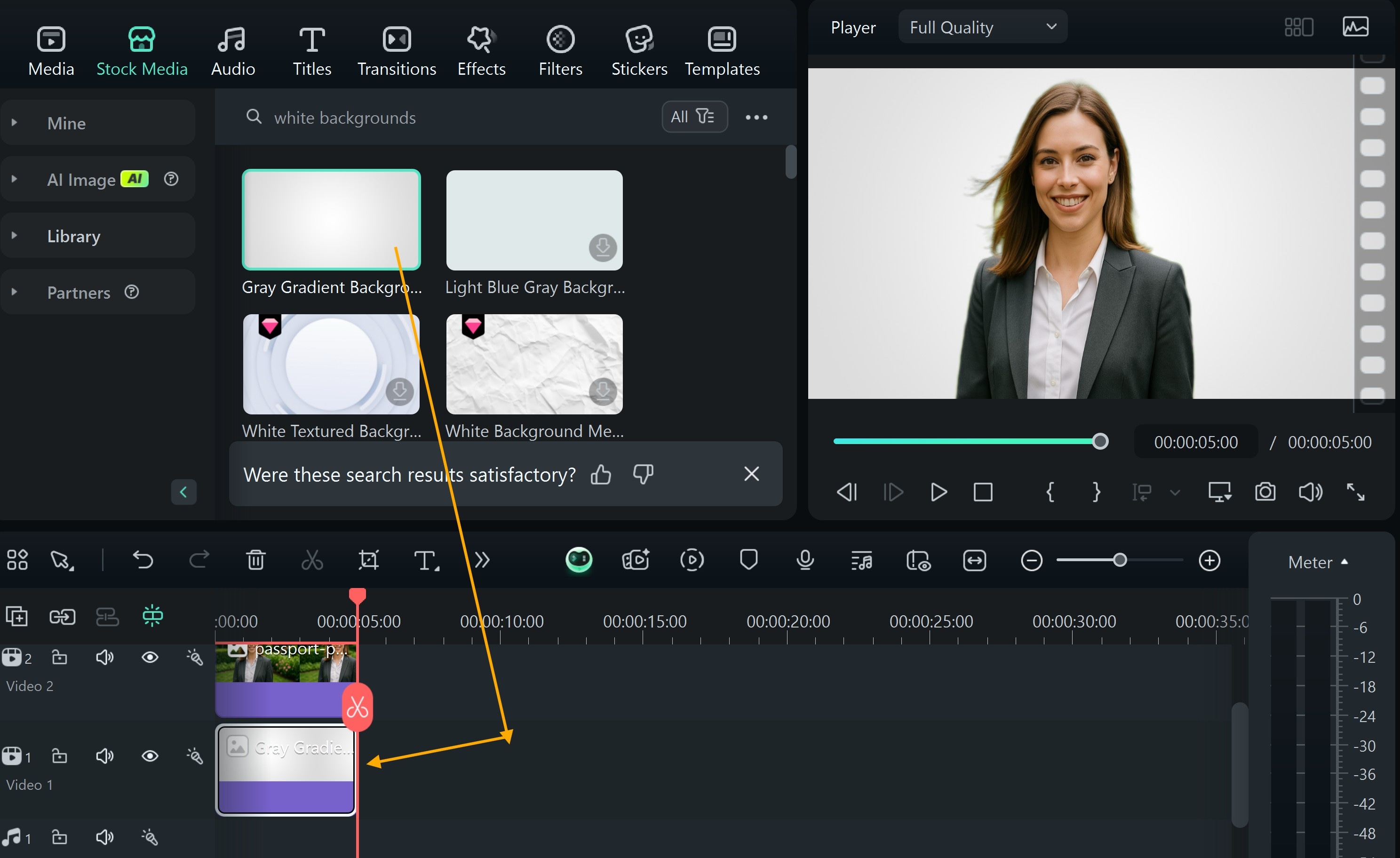
Task: Add a new track
Action: (x=16, y=616)
